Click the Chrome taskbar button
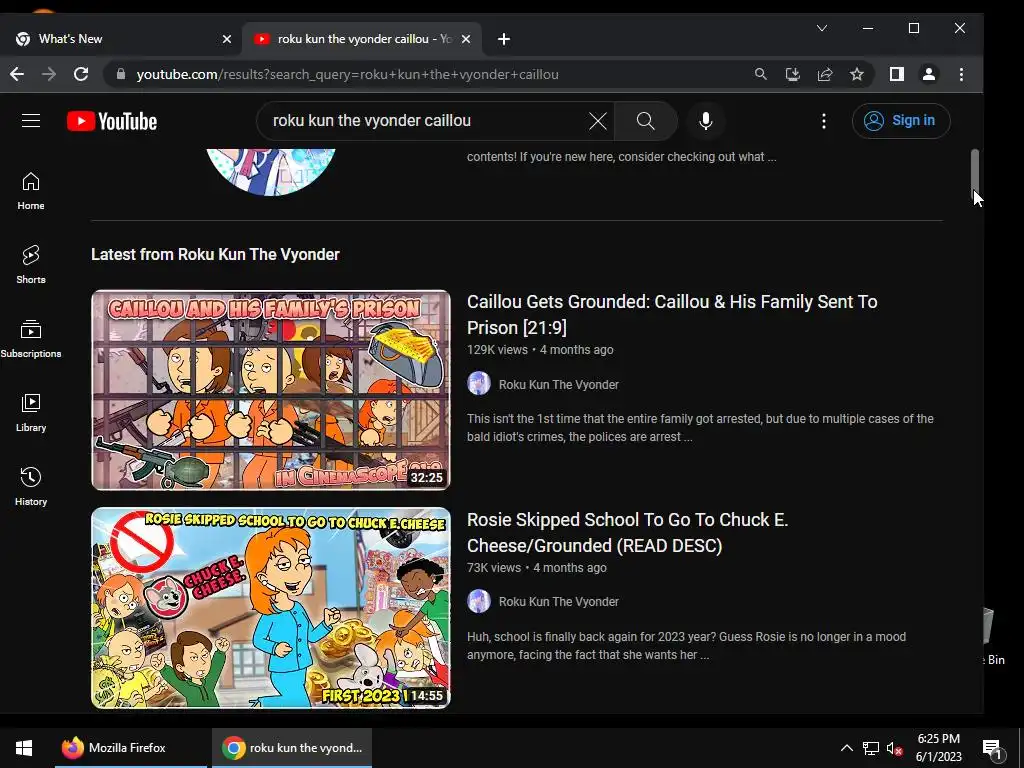1024x768 pixels. coord(292,748)
